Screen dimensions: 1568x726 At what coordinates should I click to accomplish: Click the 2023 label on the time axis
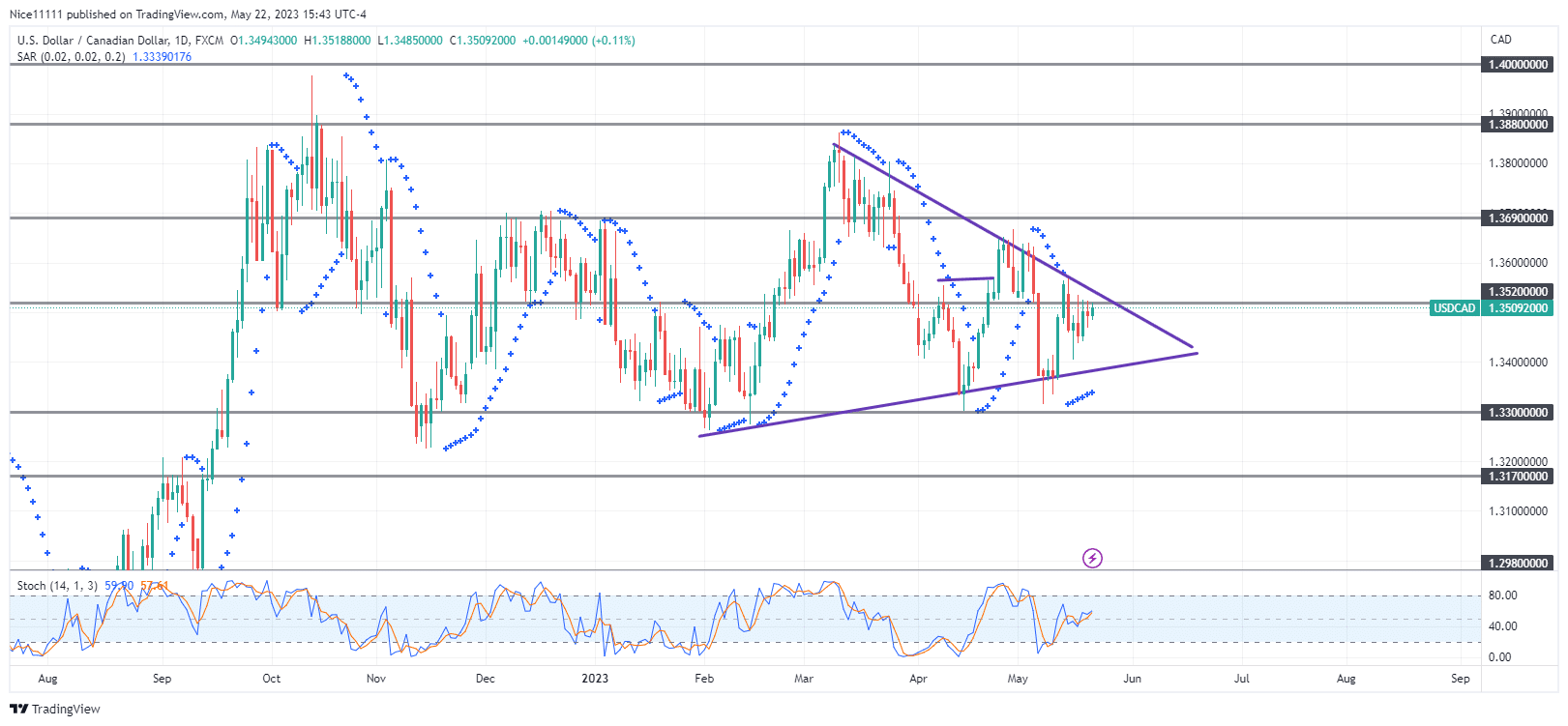tap(595, 679)
